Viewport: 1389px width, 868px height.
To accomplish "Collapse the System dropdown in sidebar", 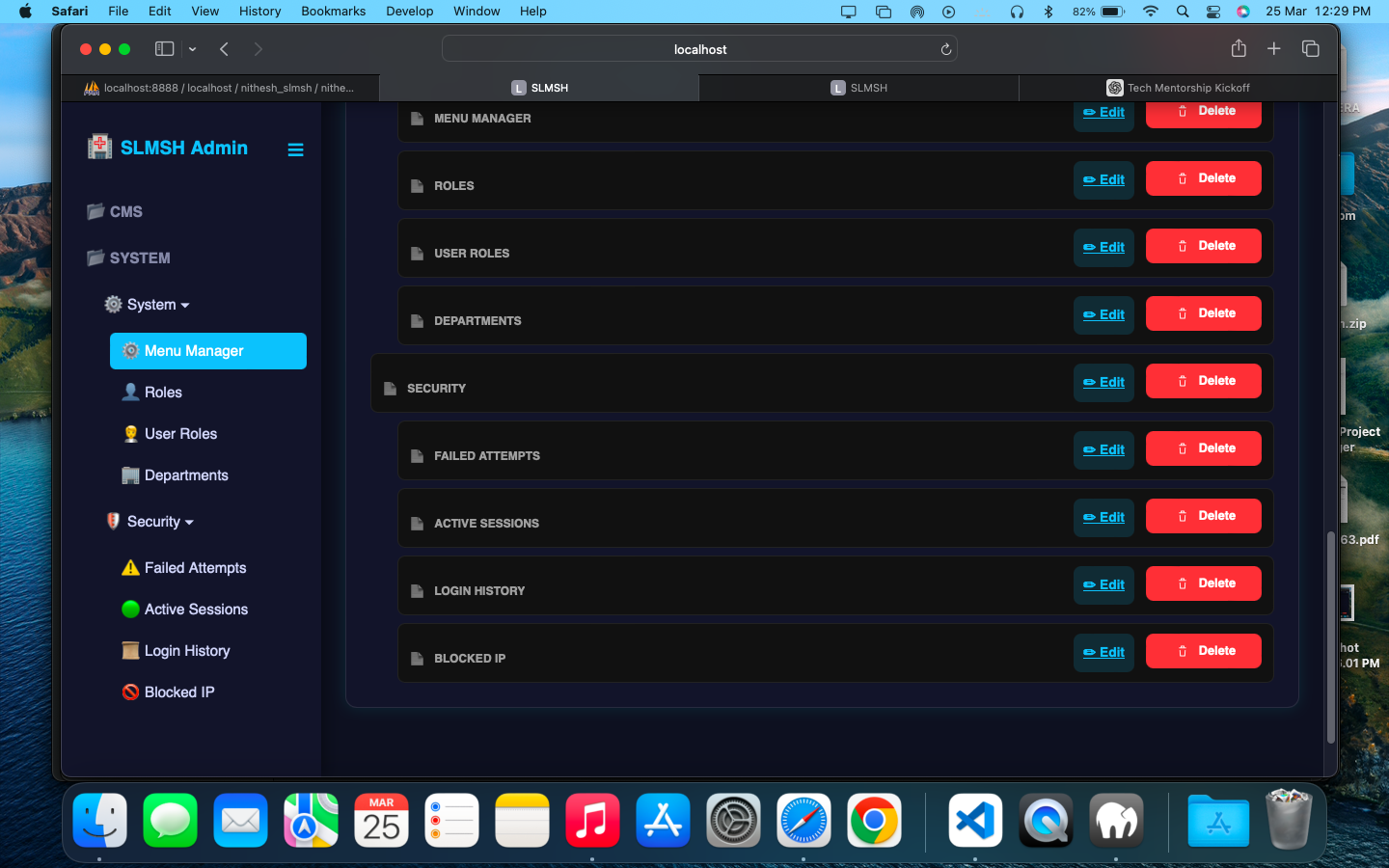I will tap(147, 305).
